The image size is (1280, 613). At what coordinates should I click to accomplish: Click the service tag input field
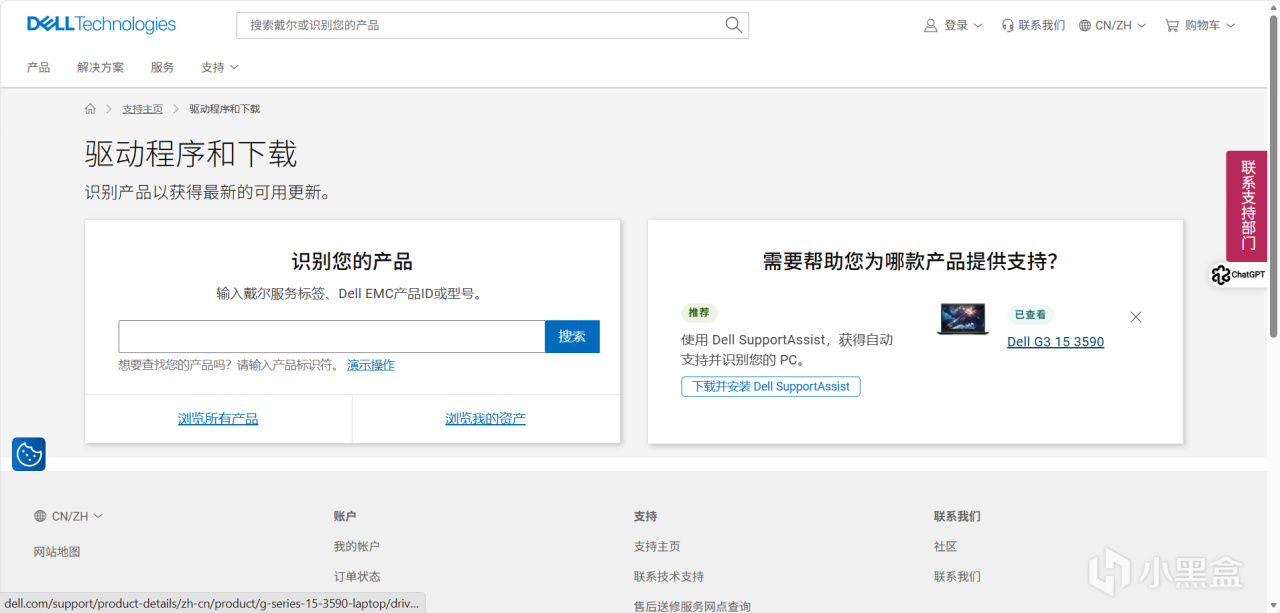(332, 336)
